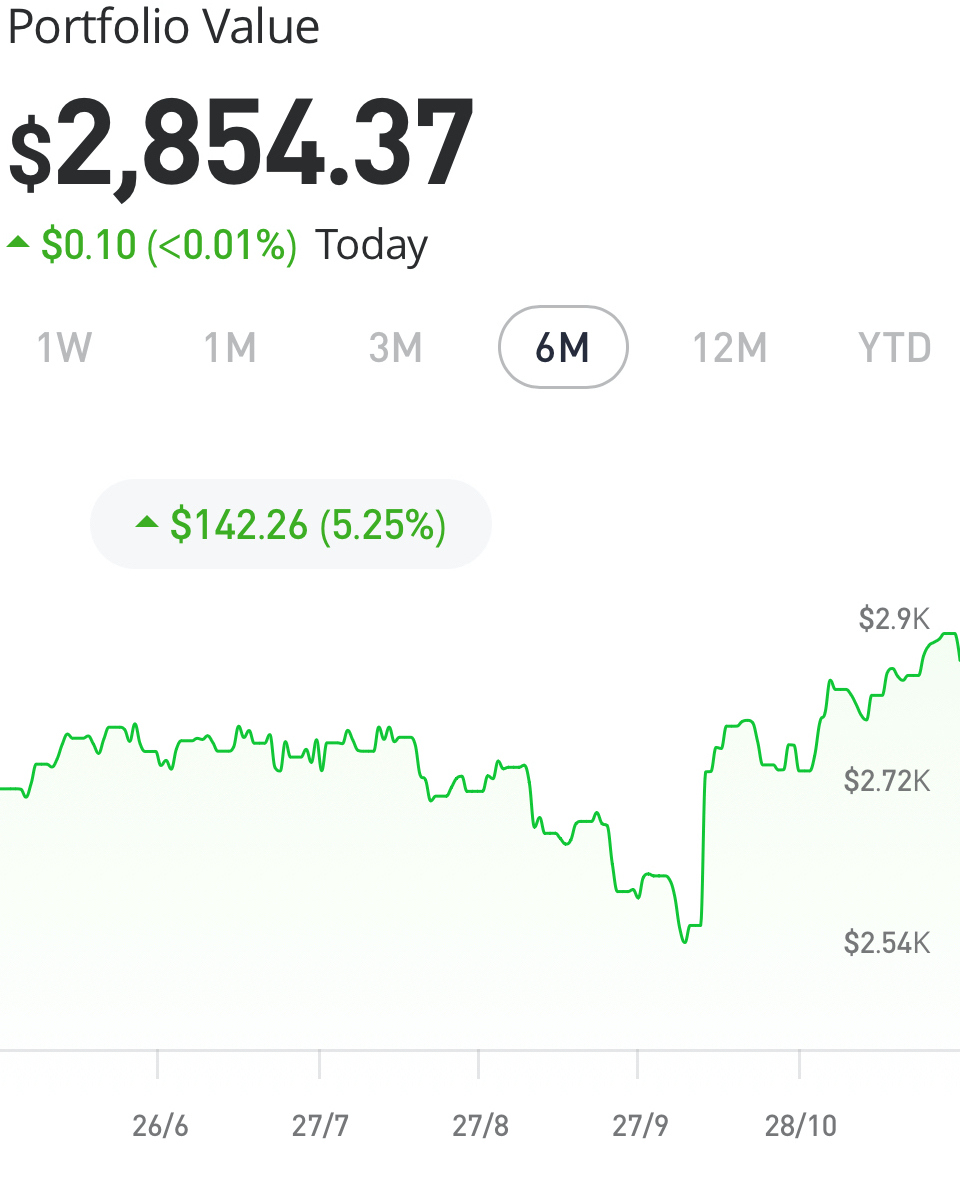The image size is (960, 1182).
Task: Show the YTD performance range
Action: (x=894, y=348)
